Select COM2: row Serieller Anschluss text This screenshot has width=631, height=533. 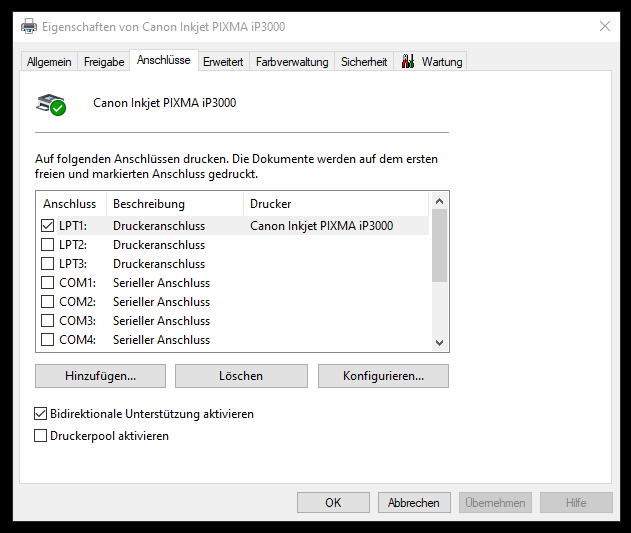pos(161,302)
